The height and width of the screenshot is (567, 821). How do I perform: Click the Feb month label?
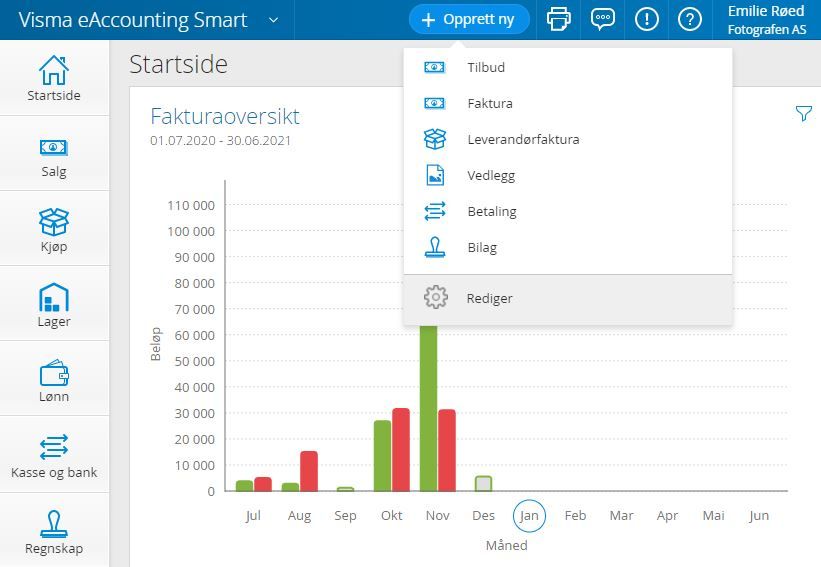point(575,516)
